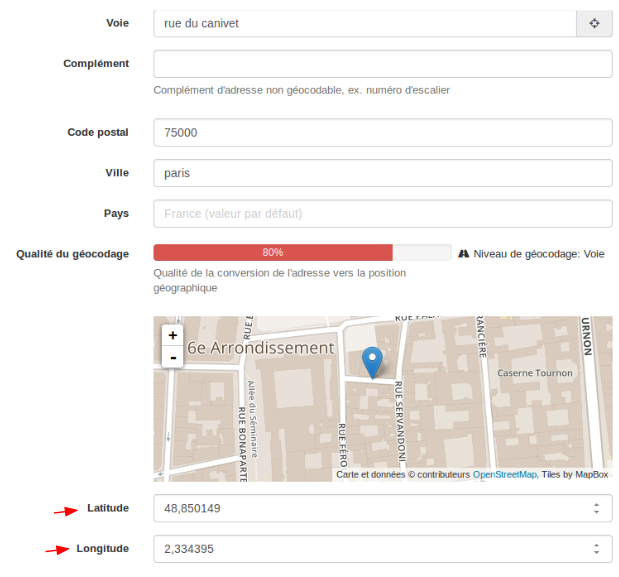Zoom in with the map plus button

pos(173,336)
